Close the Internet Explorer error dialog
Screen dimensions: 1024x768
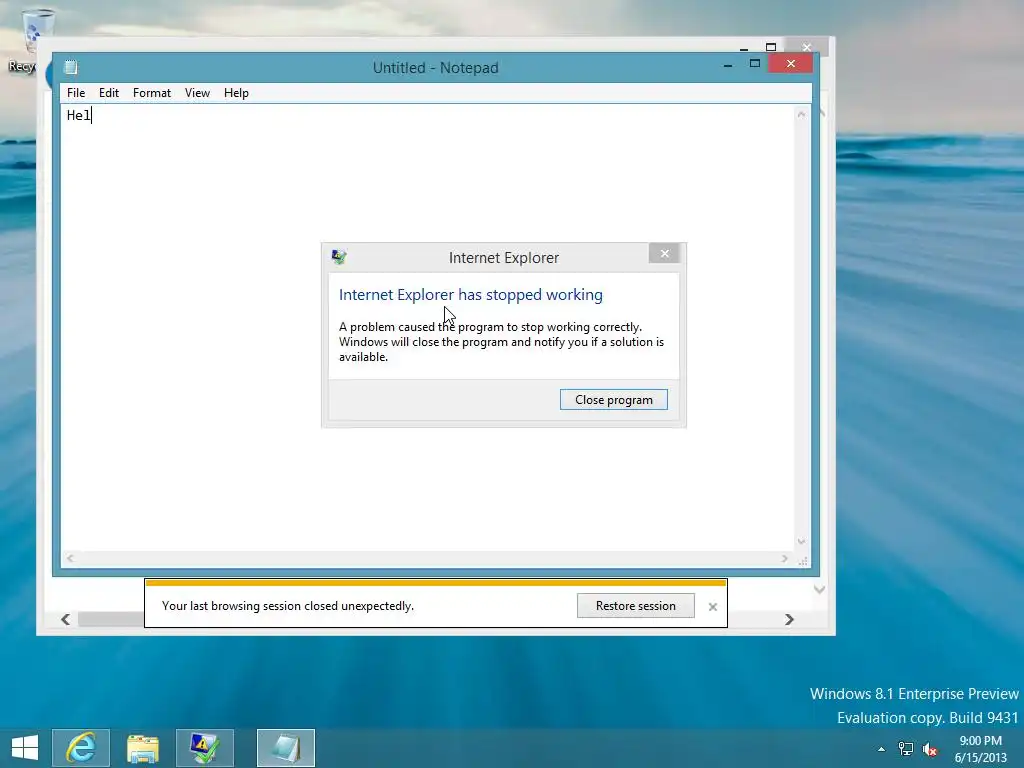(x=665, y=253)
